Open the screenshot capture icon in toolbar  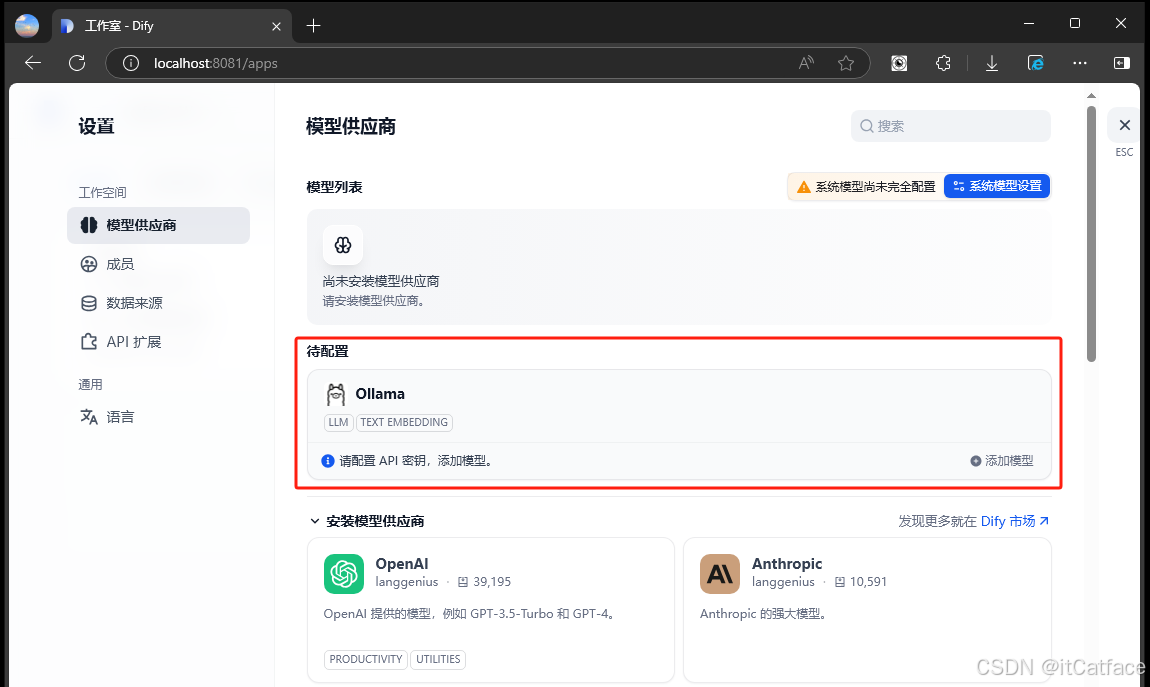point(899,63)
